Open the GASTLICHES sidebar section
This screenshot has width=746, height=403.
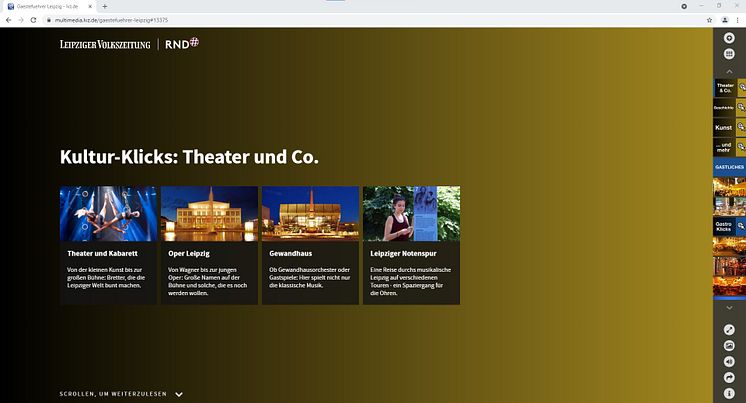729,167
